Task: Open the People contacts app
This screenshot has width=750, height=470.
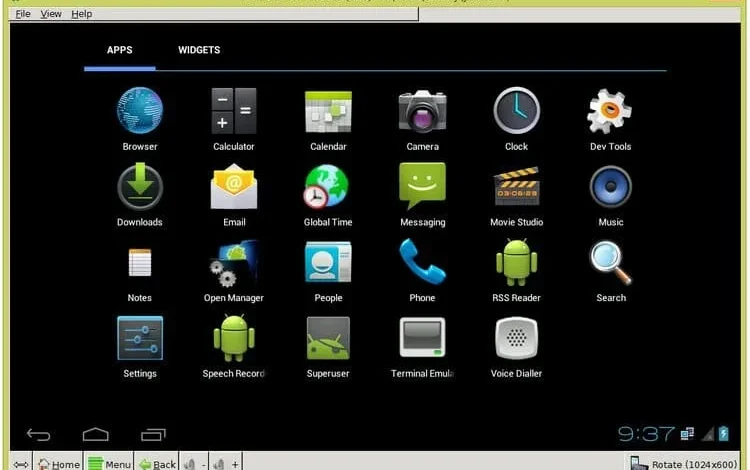Action: (328, 262)
